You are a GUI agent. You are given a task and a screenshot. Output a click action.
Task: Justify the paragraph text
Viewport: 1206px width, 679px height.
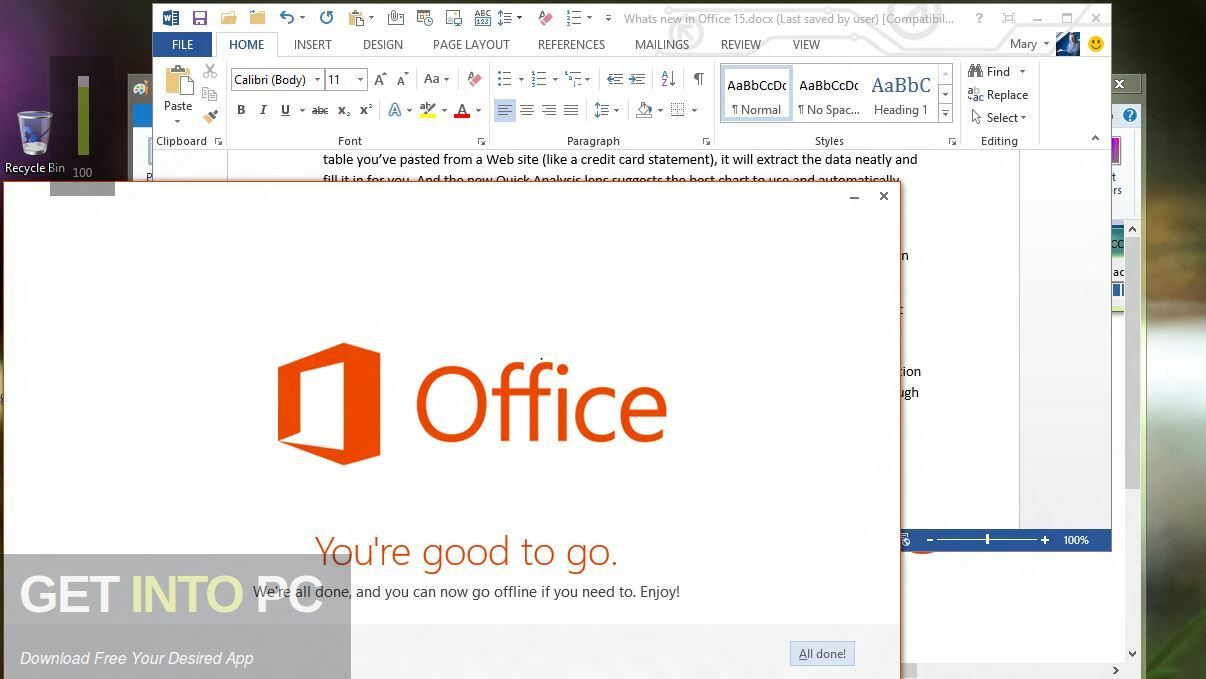coord(571,110)
